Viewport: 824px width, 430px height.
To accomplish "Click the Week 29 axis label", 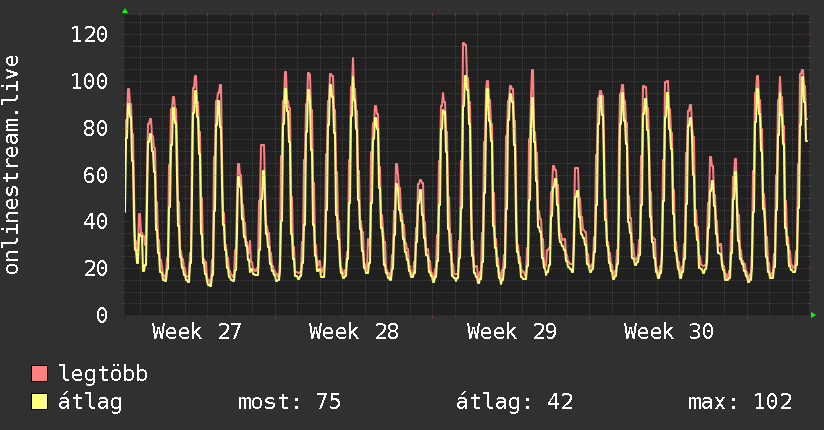I will (511, 332).
